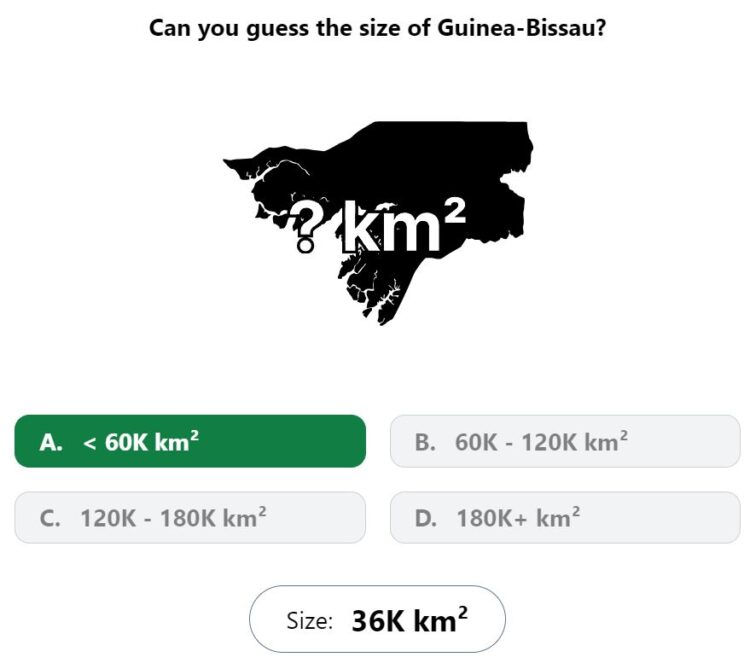This screenshot has width=750, height=663.
Task: Click the letter 'B.' on second answer
Action: pos(425,442)
